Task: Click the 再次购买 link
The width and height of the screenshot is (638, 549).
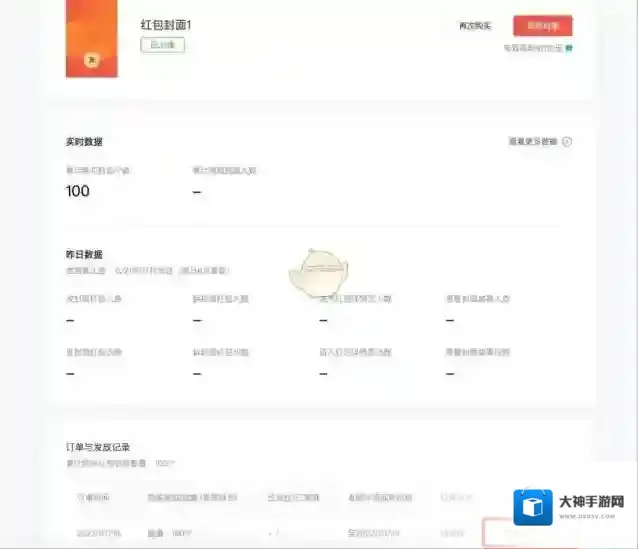Action: coord(475,26)
